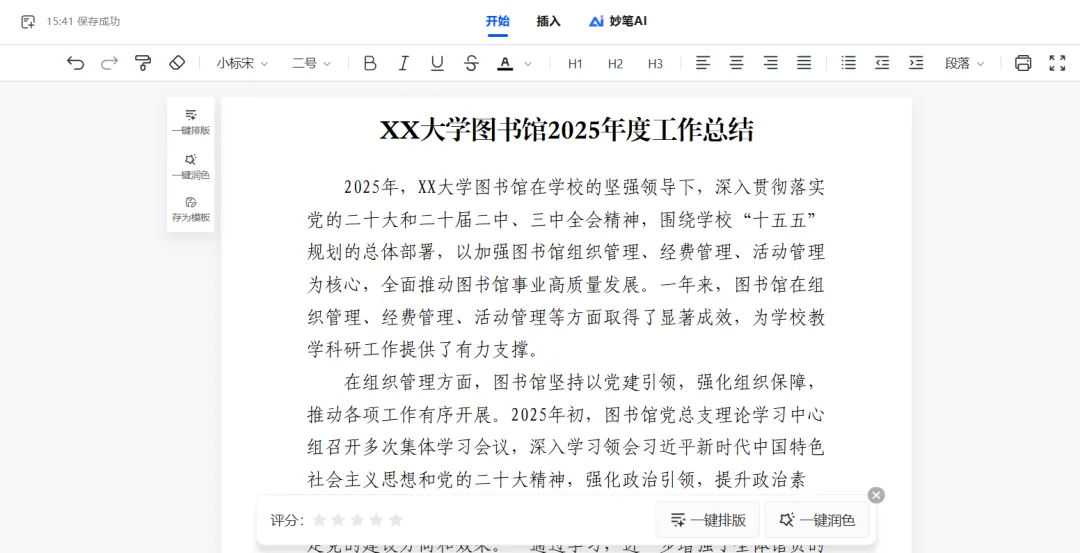Center align the text
1080x553 pixels.
pos(737,63)
